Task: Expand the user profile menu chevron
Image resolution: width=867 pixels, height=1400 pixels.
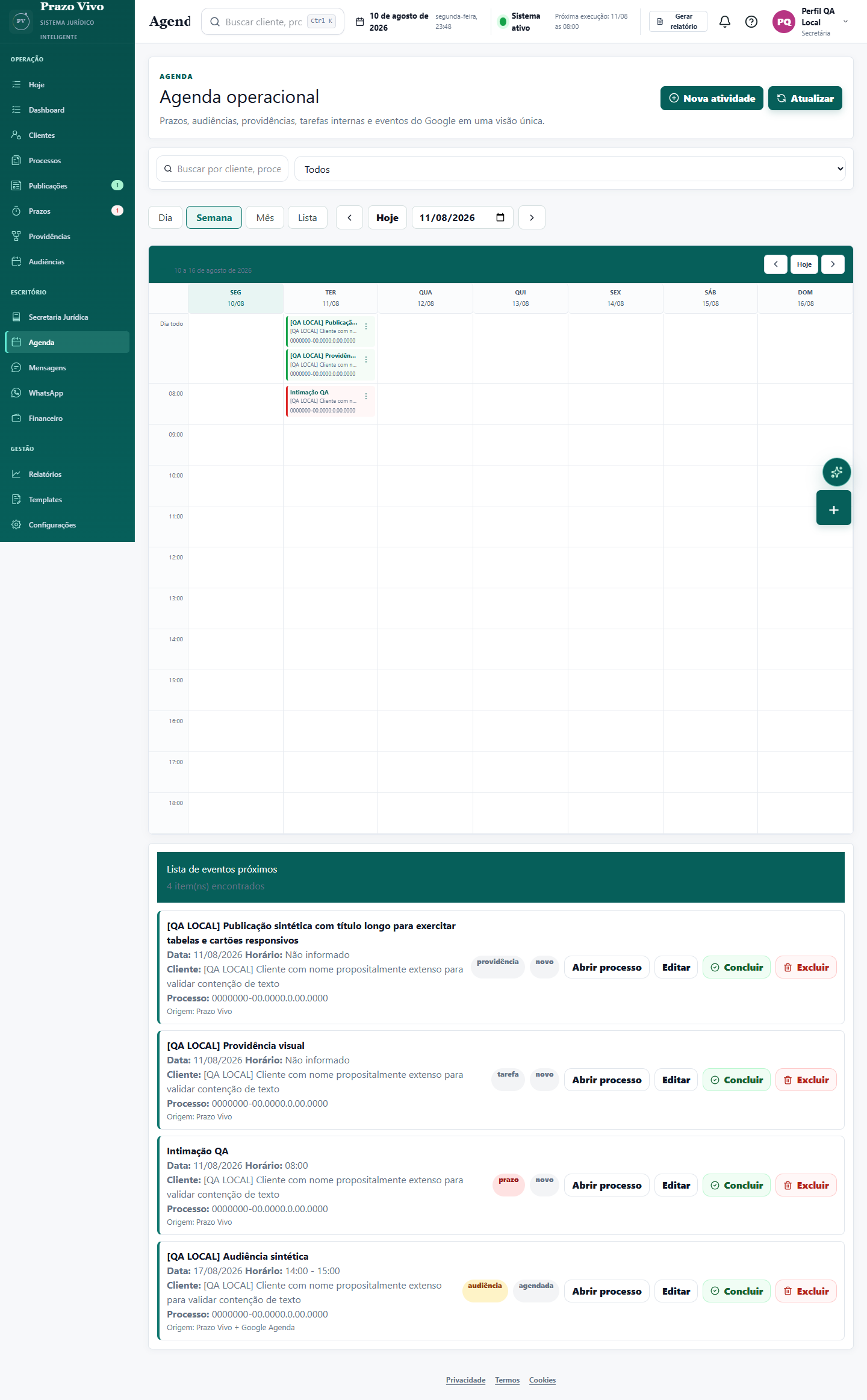Action: [x=845, y=22]
